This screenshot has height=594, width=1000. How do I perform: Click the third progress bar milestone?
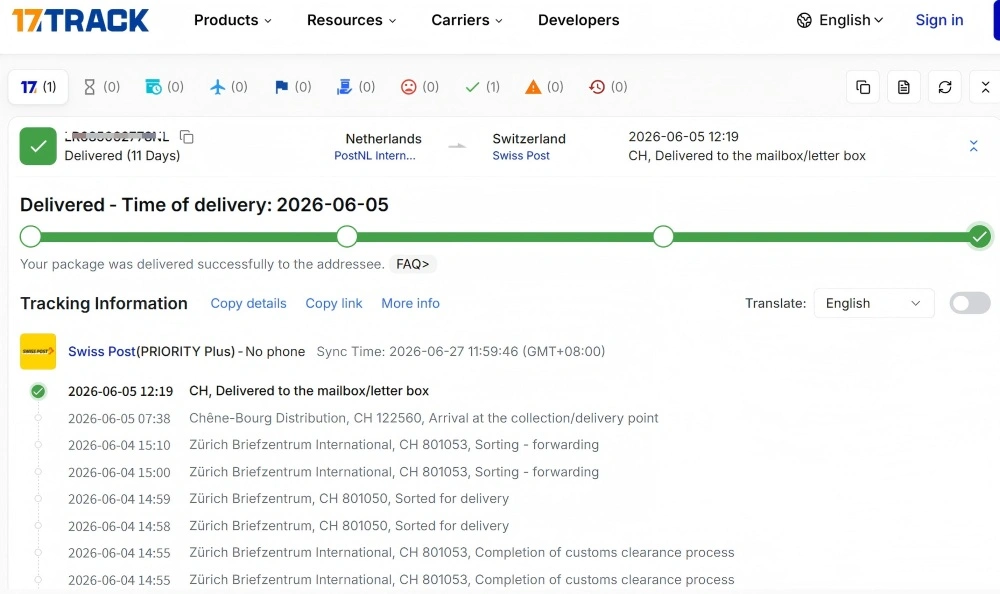click(x=663, y=237)
